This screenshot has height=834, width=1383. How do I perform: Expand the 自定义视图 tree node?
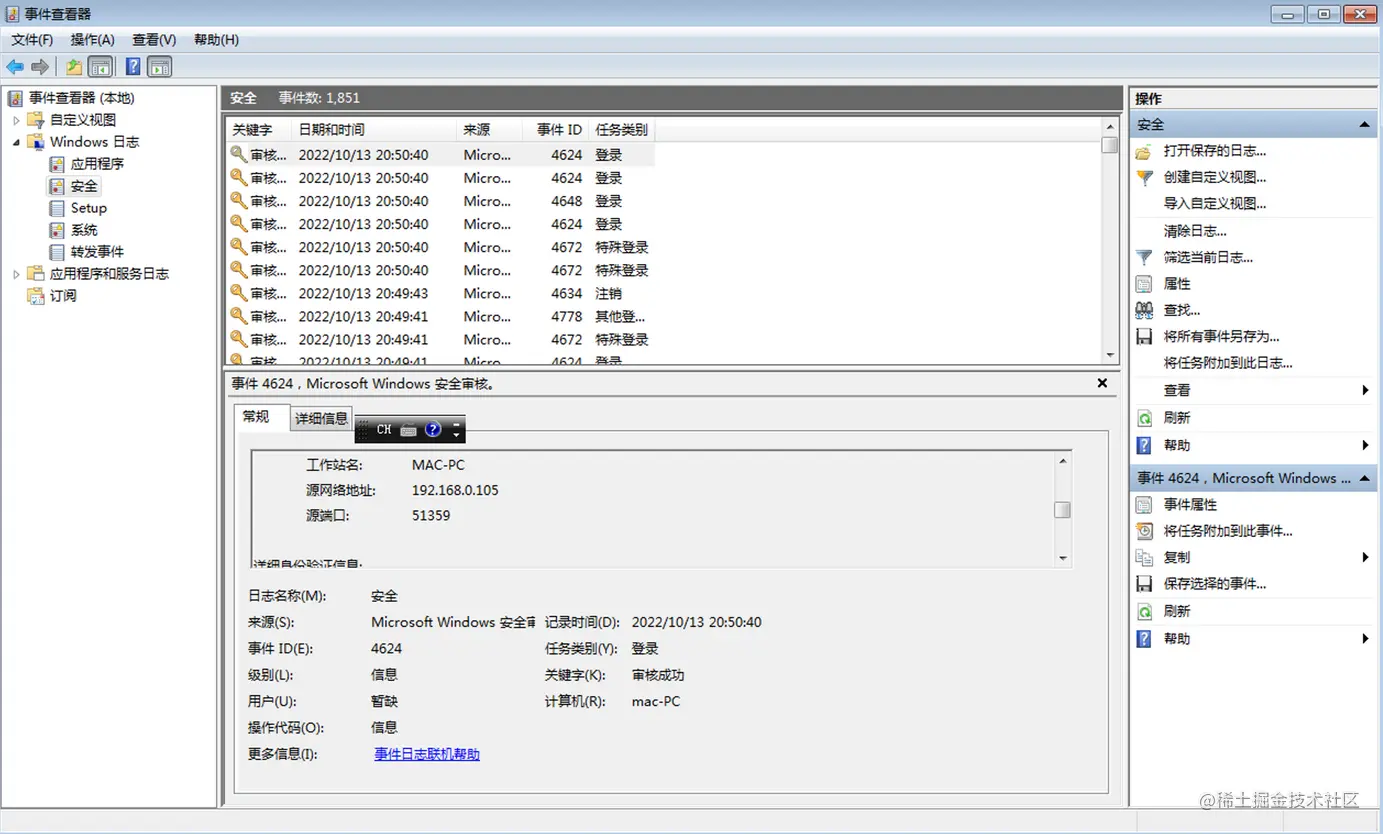pyautogui.click(x=16, y=120)
